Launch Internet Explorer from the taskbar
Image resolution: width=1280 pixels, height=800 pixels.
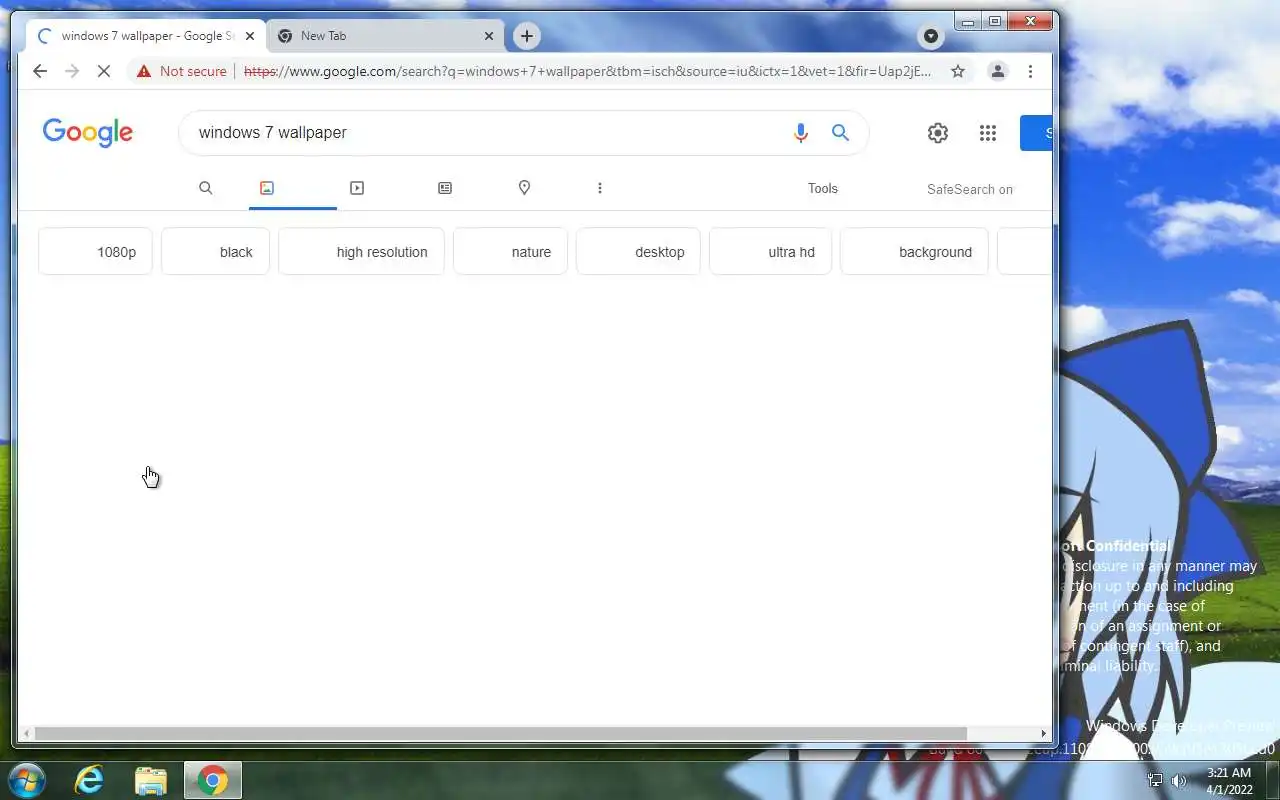tap(89, 780)
